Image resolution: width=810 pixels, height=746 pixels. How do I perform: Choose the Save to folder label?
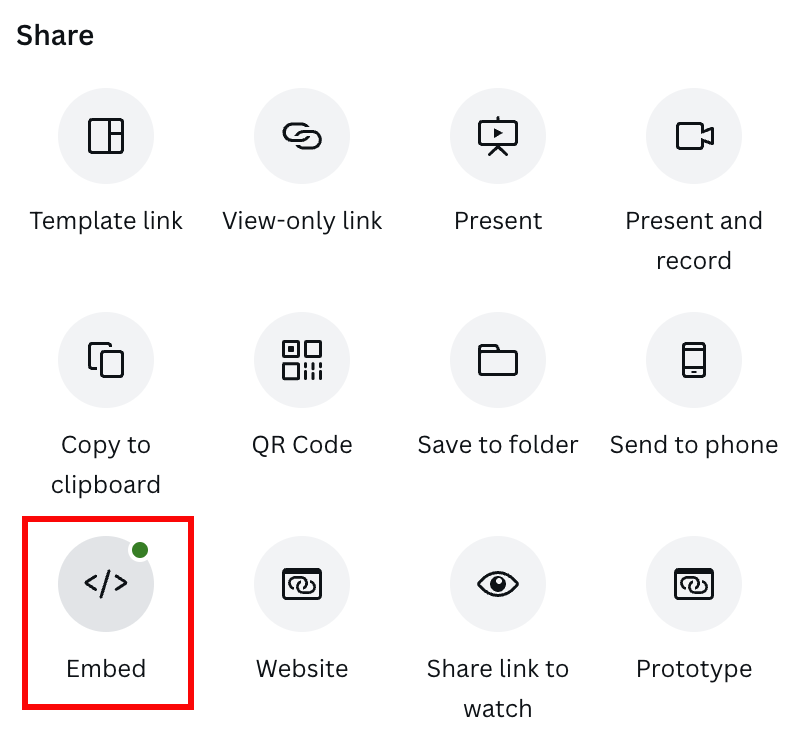point(498,445)
